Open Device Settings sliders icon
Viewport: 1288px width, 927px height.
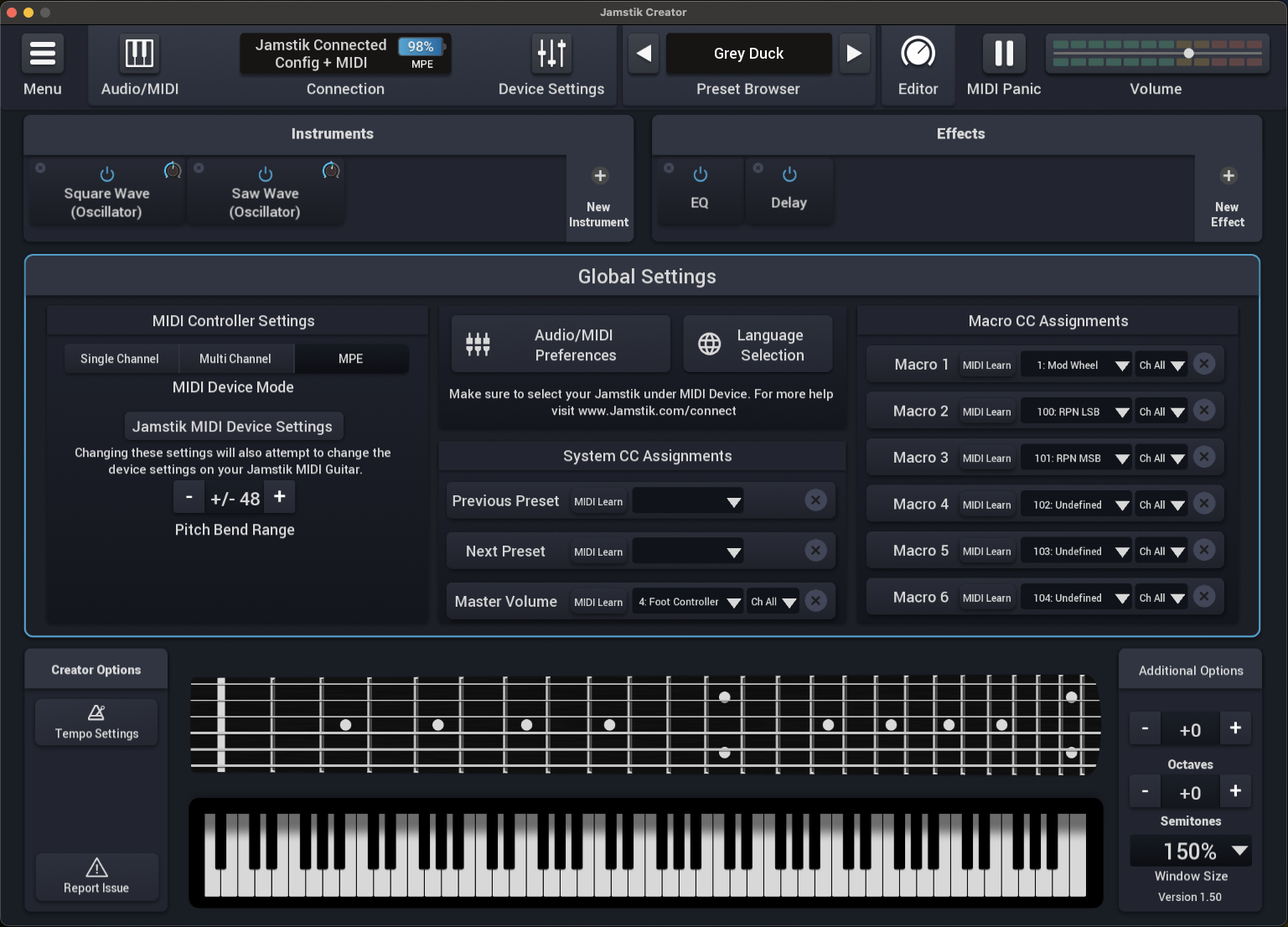(x=551, y=54)
